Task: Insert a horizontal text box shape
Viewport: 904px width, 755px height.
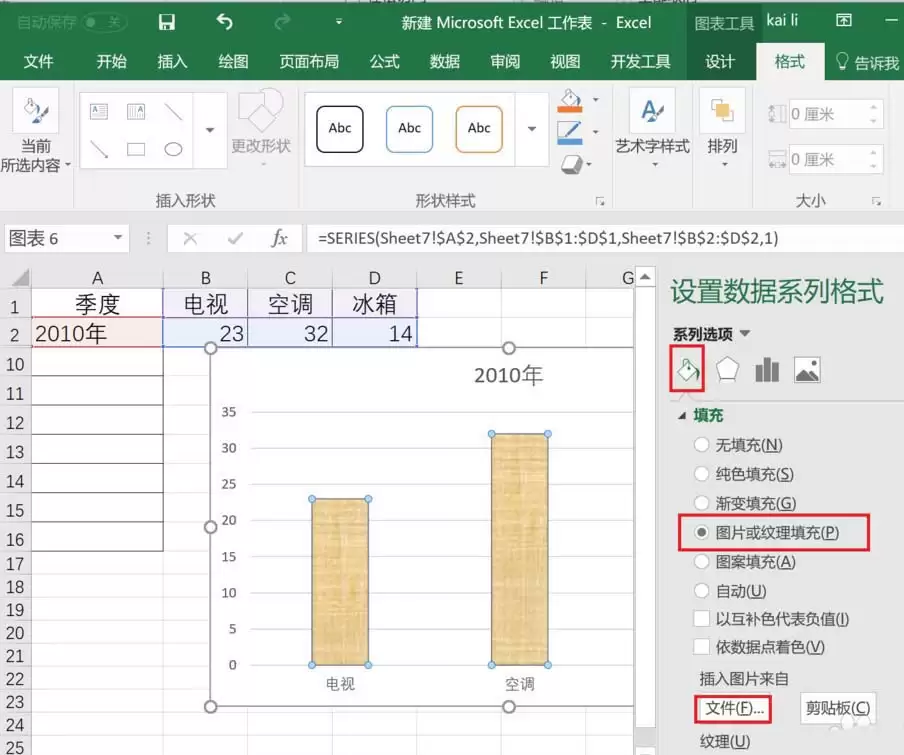Action: [x=99, y=111]
